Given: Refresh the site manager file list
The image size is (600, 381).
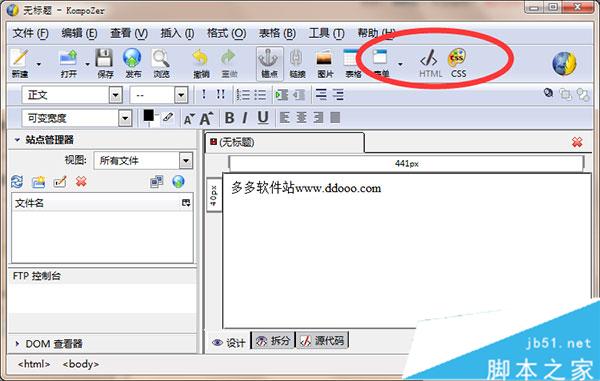Looking at the screenshot, I should pyautogui.click(x=17, y=182).
